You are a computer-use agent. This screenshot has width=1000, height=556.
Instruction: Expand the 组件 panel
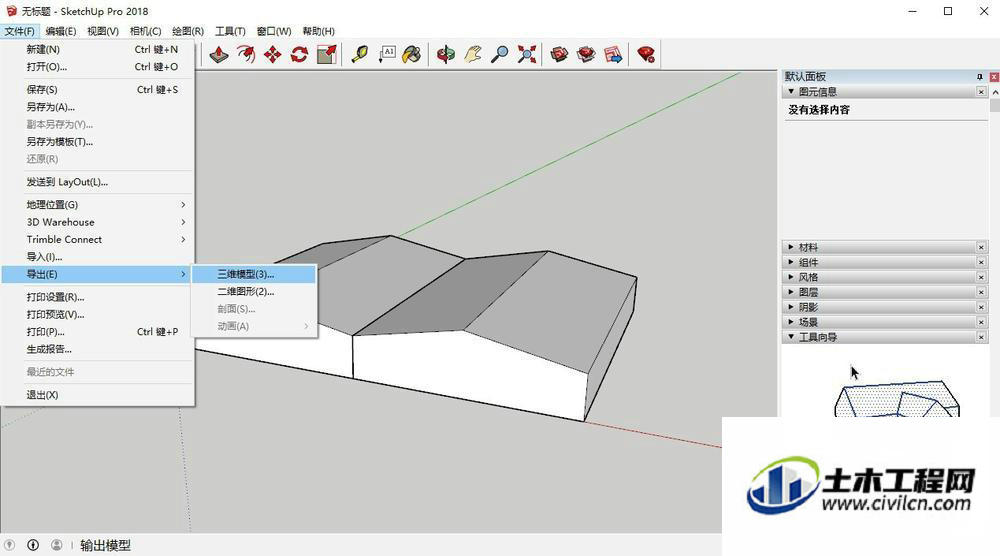click(x=791, y=262)
